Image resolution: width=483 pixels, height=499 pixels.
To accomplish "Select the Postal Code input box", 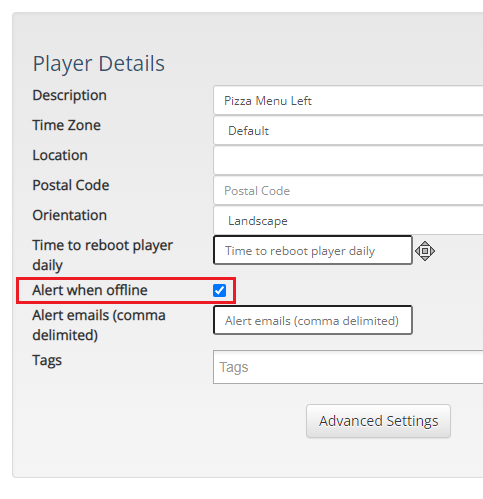I will [348, 190].
